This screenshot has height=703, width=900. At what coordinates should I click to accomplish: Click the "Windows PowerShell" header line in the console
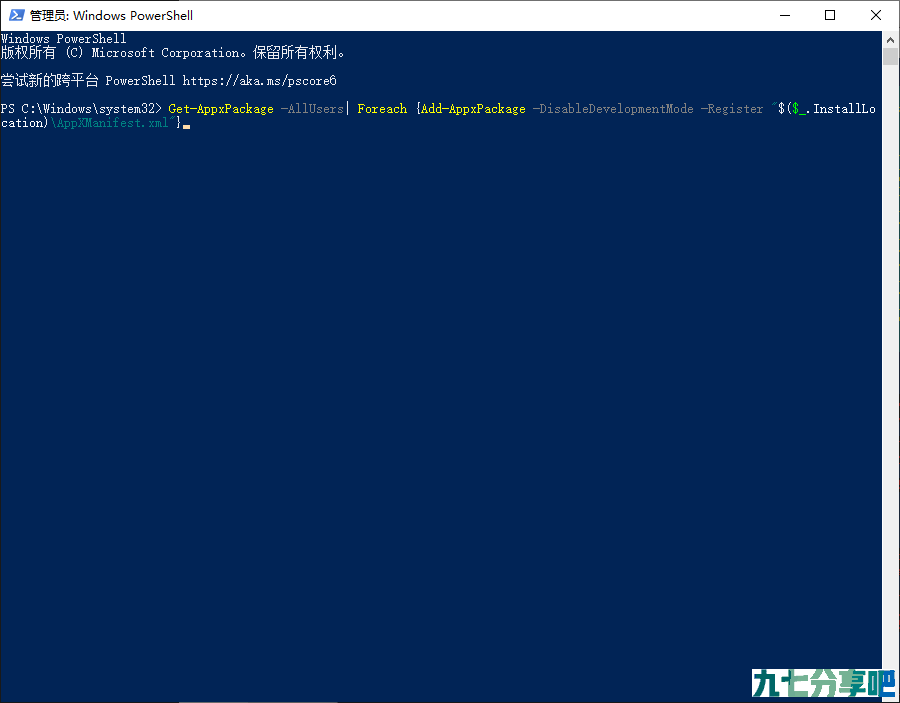(x=64, y=38)
